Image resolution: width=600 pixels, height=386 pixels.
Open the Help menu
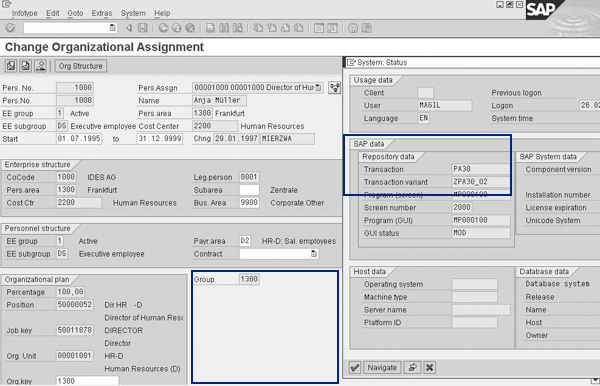click(162, 13)
